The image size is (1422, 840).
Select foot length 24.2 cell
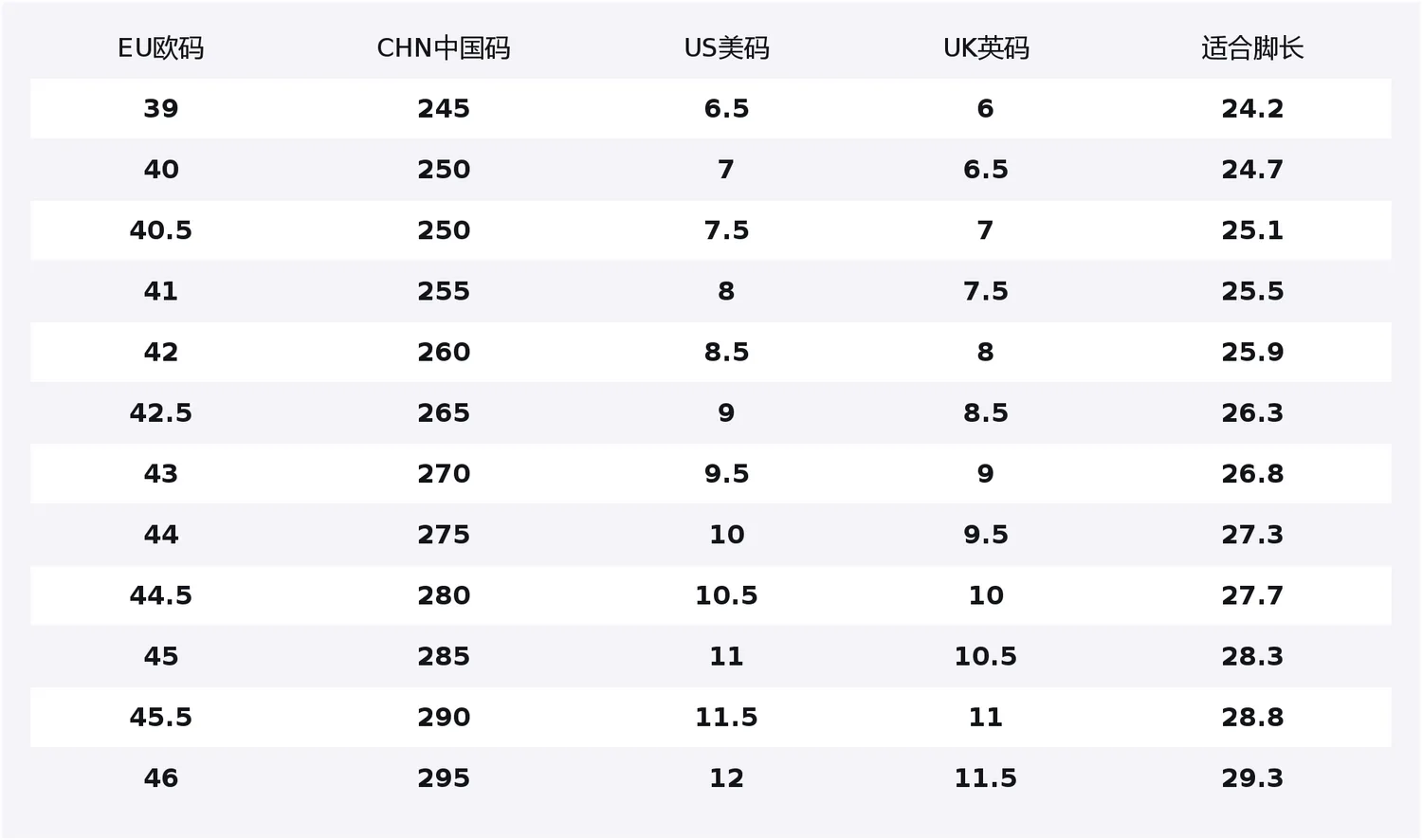click(x=1252, y=109)
